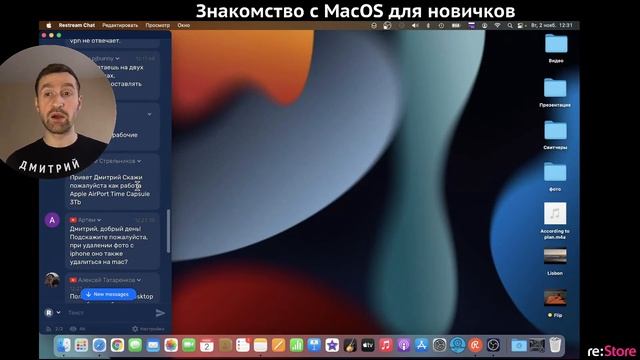The width and height of the screenshot is (640, 360).
Task: Open App Store from the Dock
Action: click(x=422, y=345)
